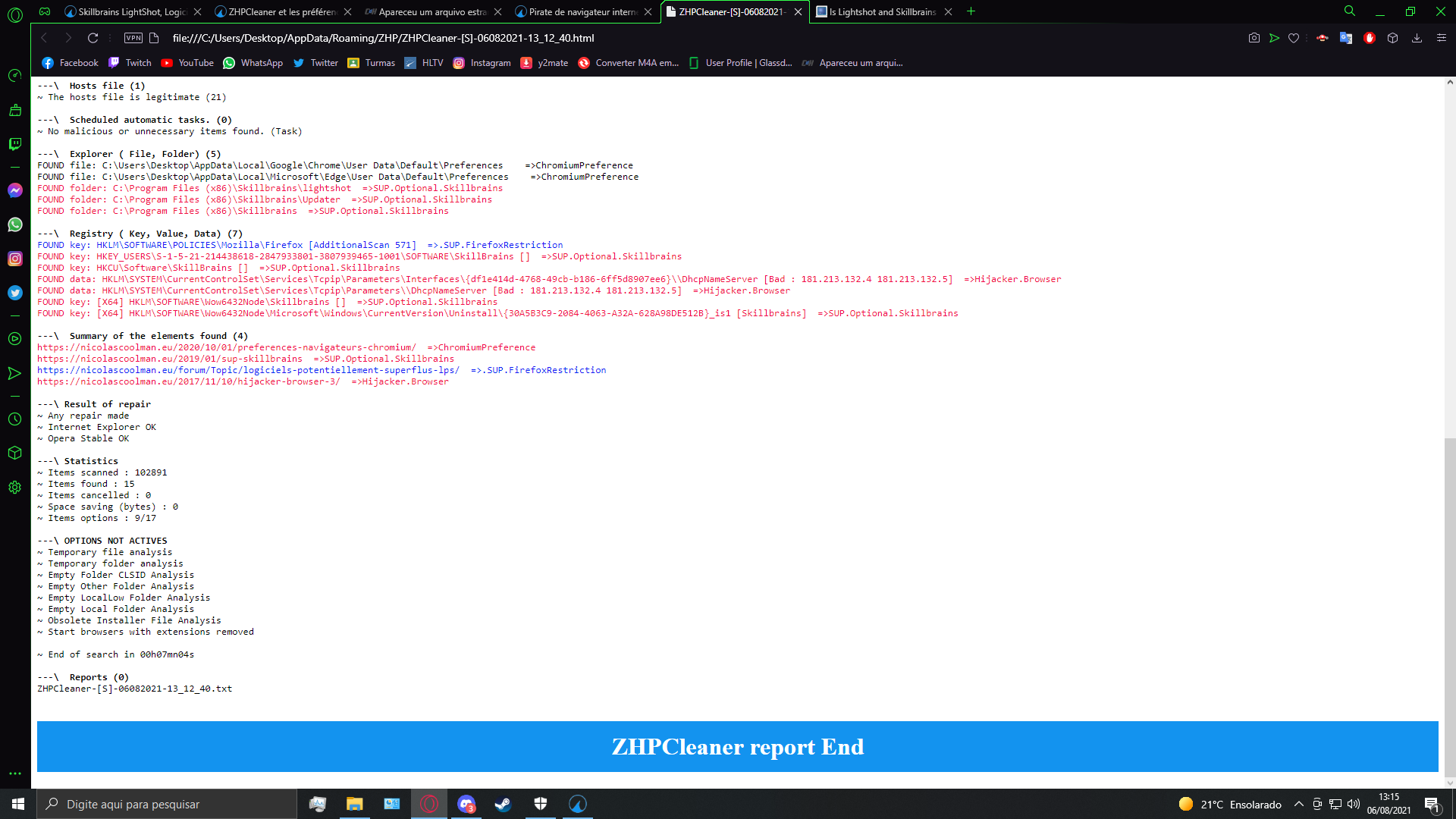
Task: Open Messenger panel in sidebar
Action: point(15,190)
